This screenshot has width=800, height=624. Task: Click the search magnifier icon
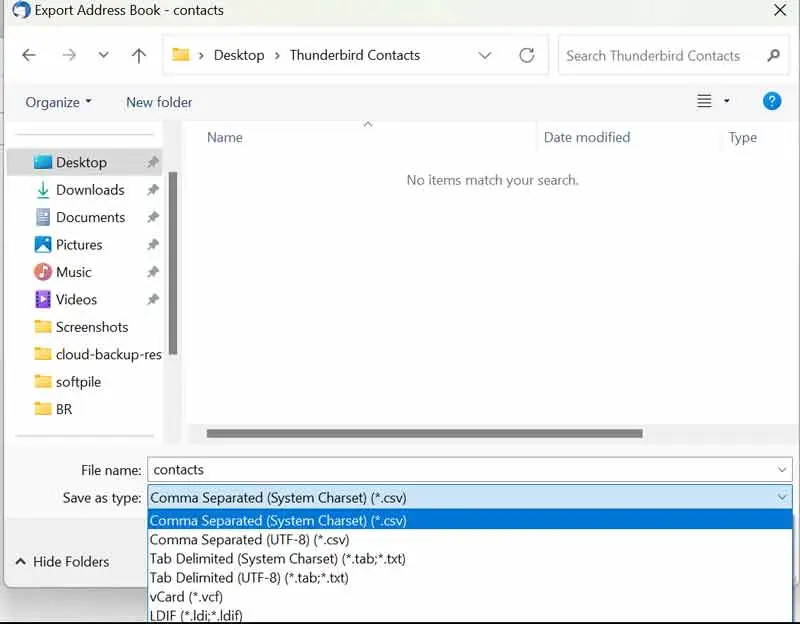[774, 55]
